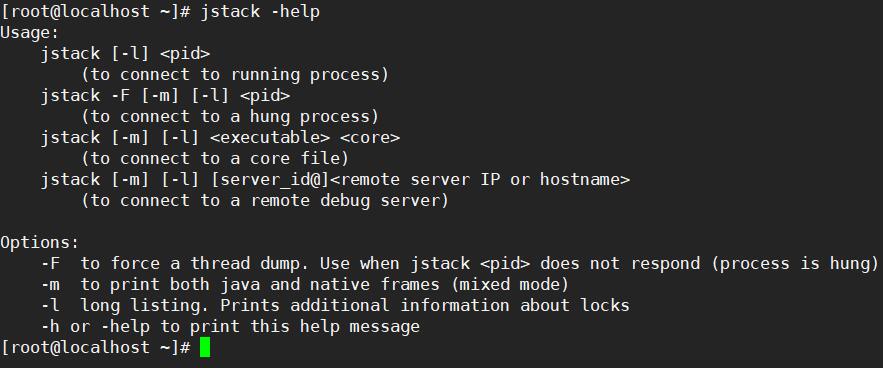Click the '<executable> <core>' usage line
This screenshot has width=883, height=368.
click(220, 138)
